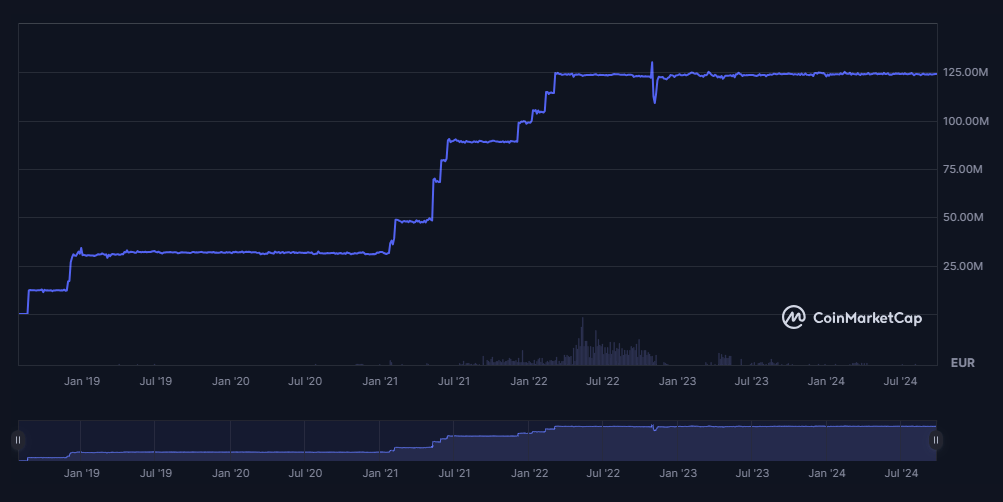Click the sharp dip on the line near Nov 2022
The image size is (1003, 502).
click(655, 100)
